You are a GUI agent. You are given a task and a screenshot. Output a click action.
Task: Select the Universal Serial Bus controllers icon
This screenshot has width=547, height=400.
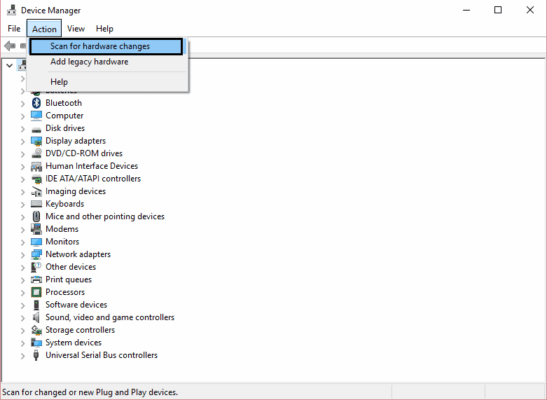pyautogui.click(x=36, y=355)
